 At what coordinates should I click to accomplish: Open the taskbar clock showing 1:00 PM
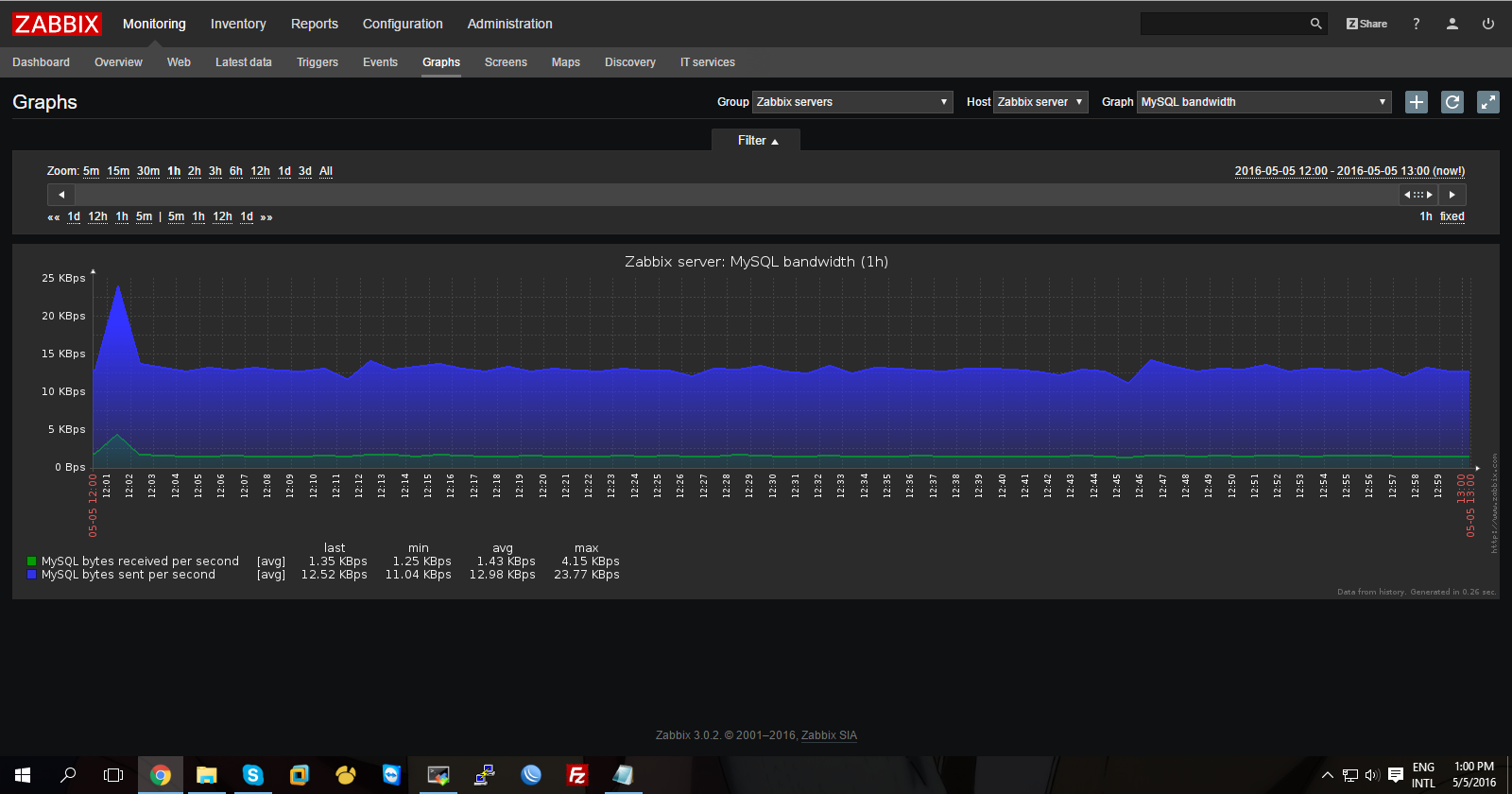(x=1474, y=775)
